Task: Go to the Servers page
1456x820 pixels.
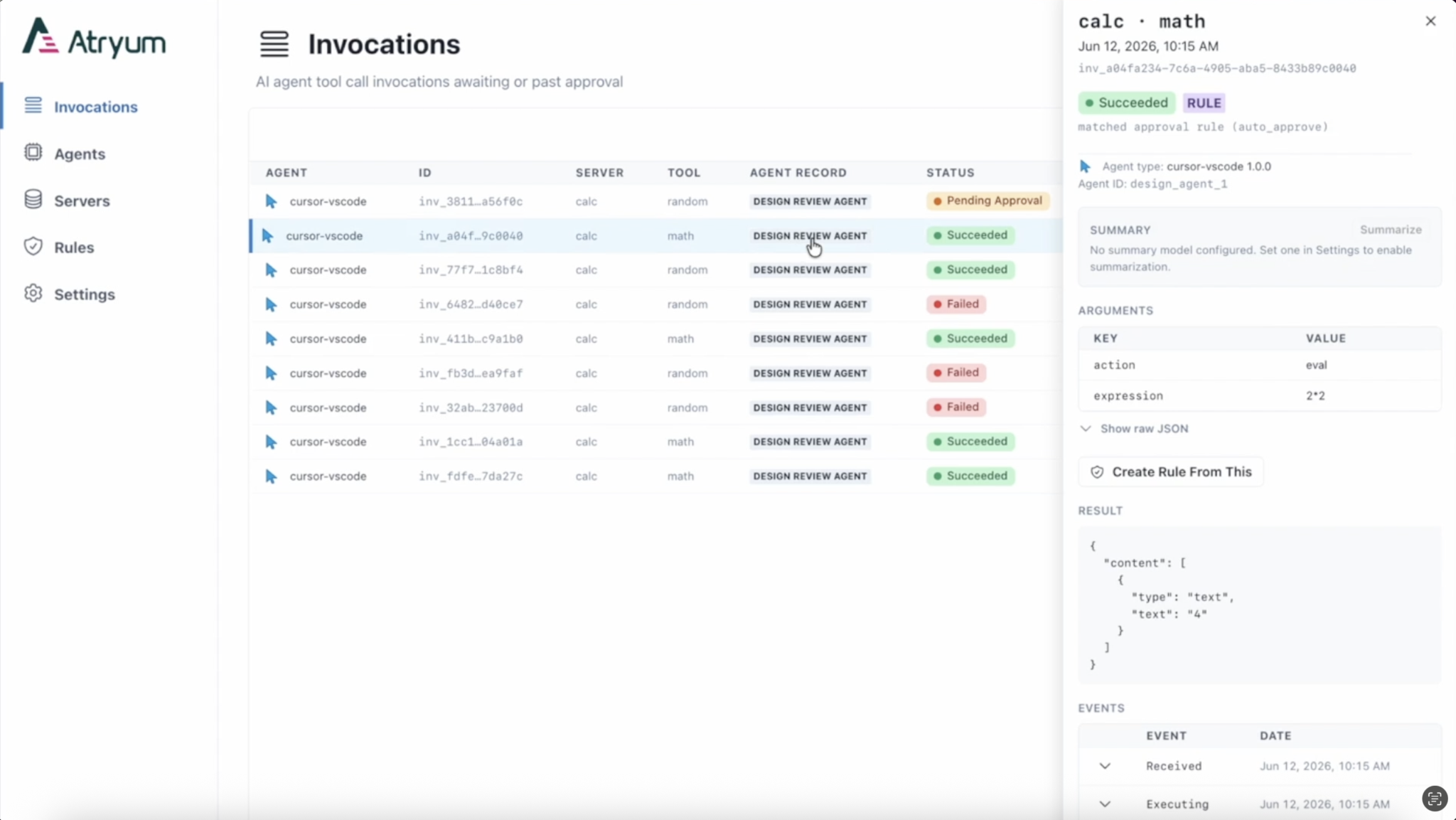Action: point(82,201)
